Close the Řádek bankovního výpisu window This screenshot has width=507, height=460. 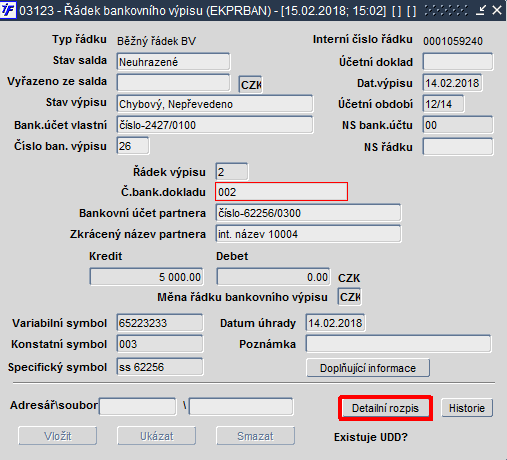coord(497,11)
